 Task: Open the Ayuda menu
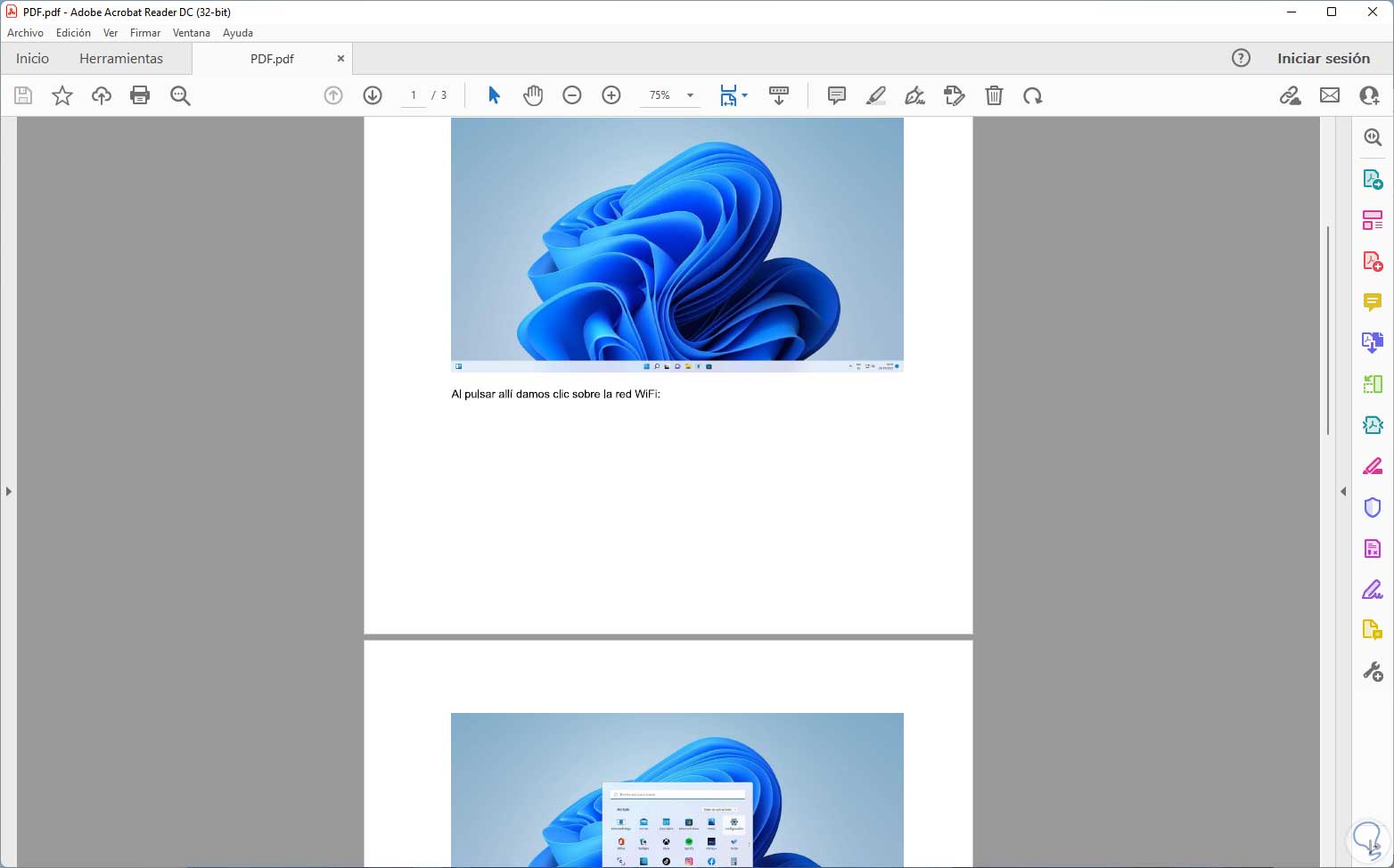coord(238,33)
